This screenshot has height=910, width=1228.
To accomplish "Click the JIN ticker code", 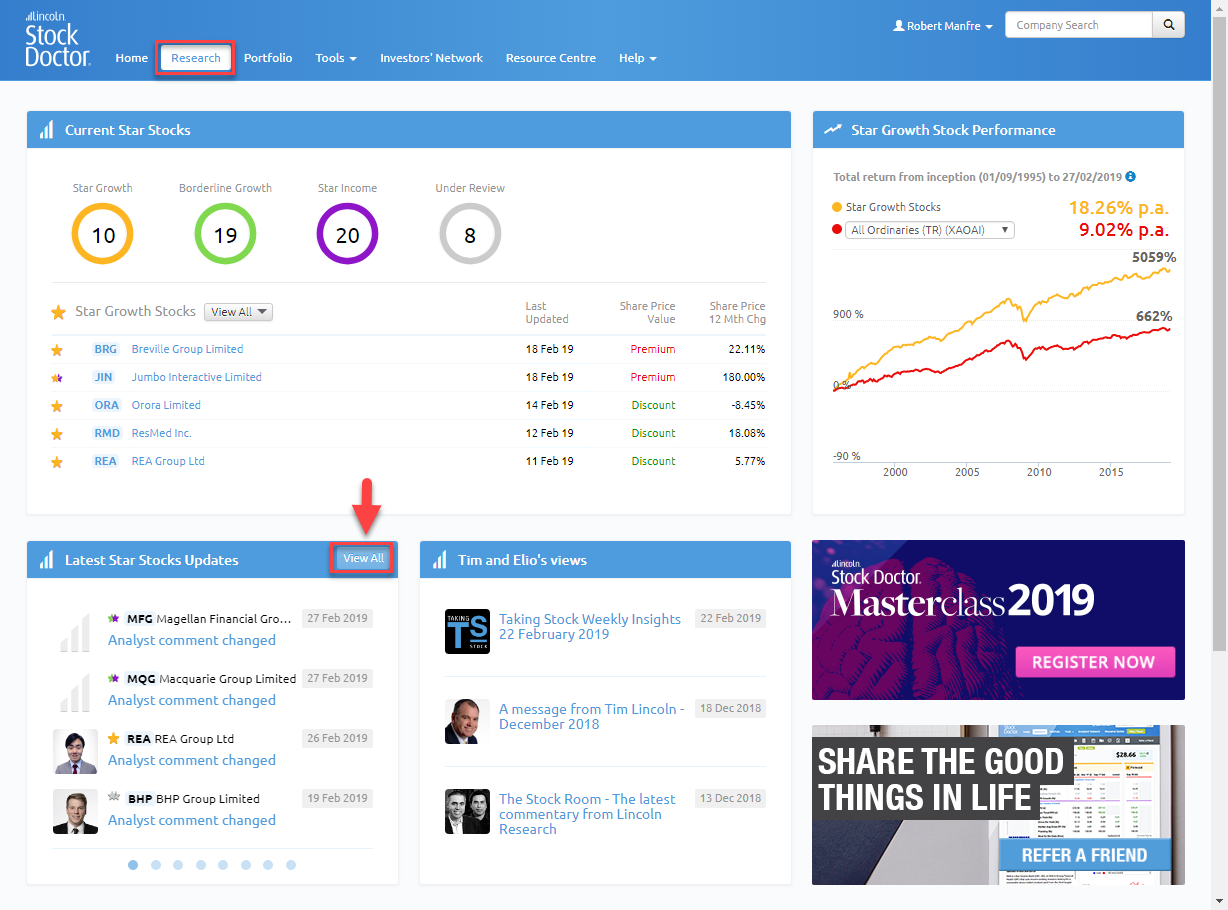I will point(104,377).
